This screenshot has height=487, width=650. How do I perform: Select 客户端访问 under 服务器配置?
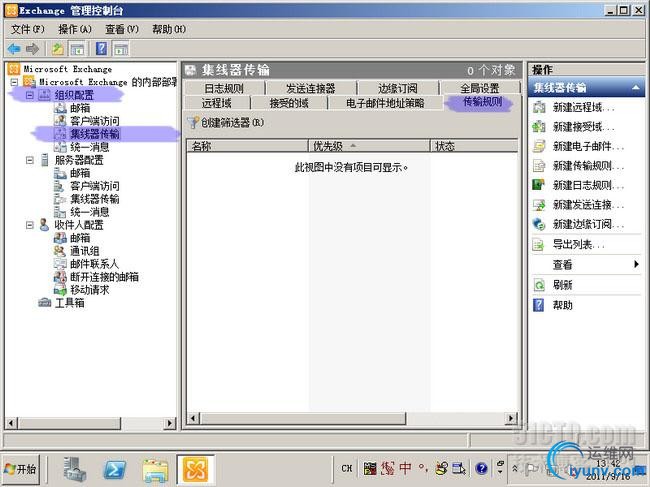95,186
